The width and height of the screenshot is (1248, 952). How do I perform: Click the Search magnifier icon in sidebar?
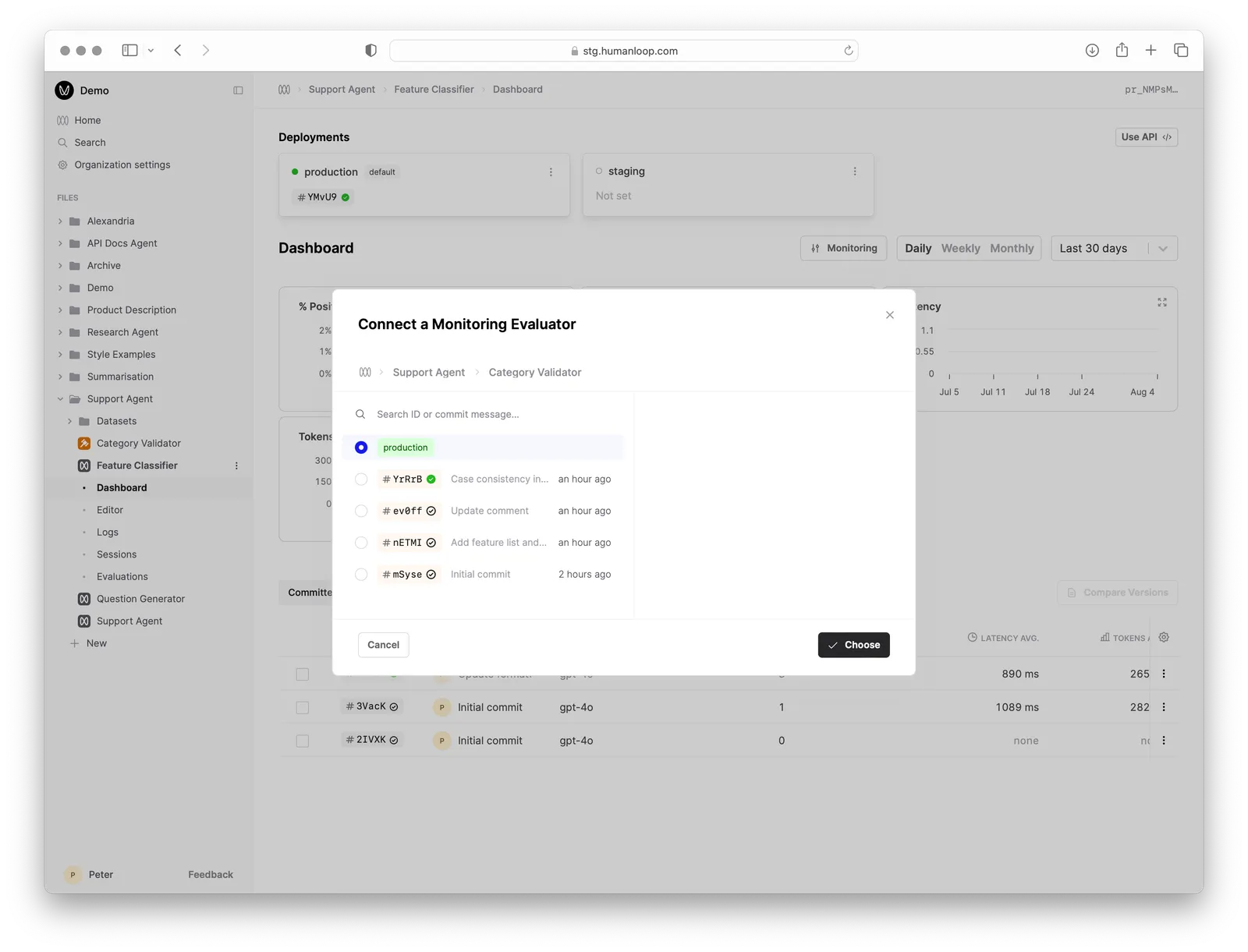click(x=62, y=143)
